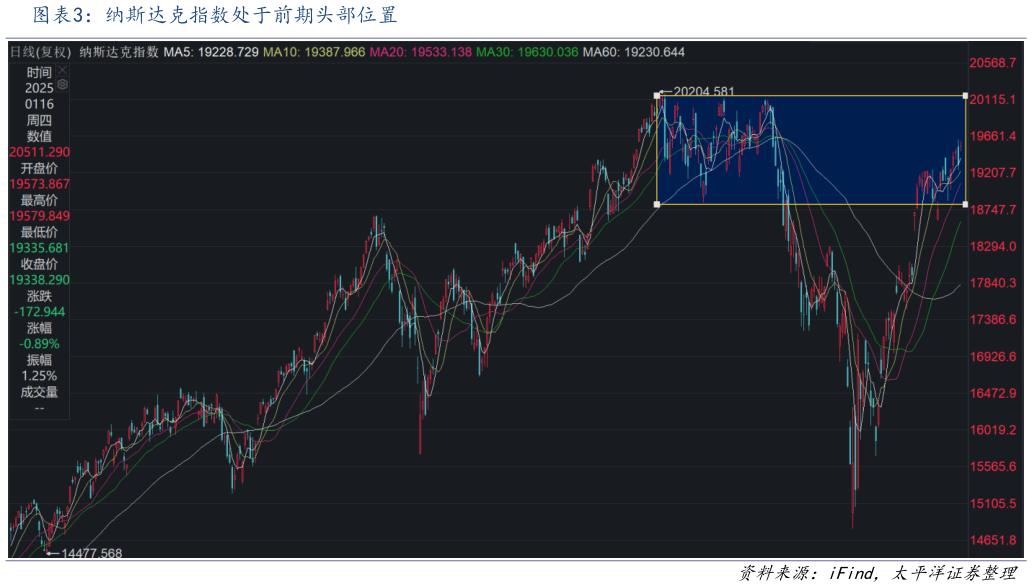This screenshot has width=1032, height=587.
Task: Open the 日线(复权) period selector
Action: tap(40, 52)
